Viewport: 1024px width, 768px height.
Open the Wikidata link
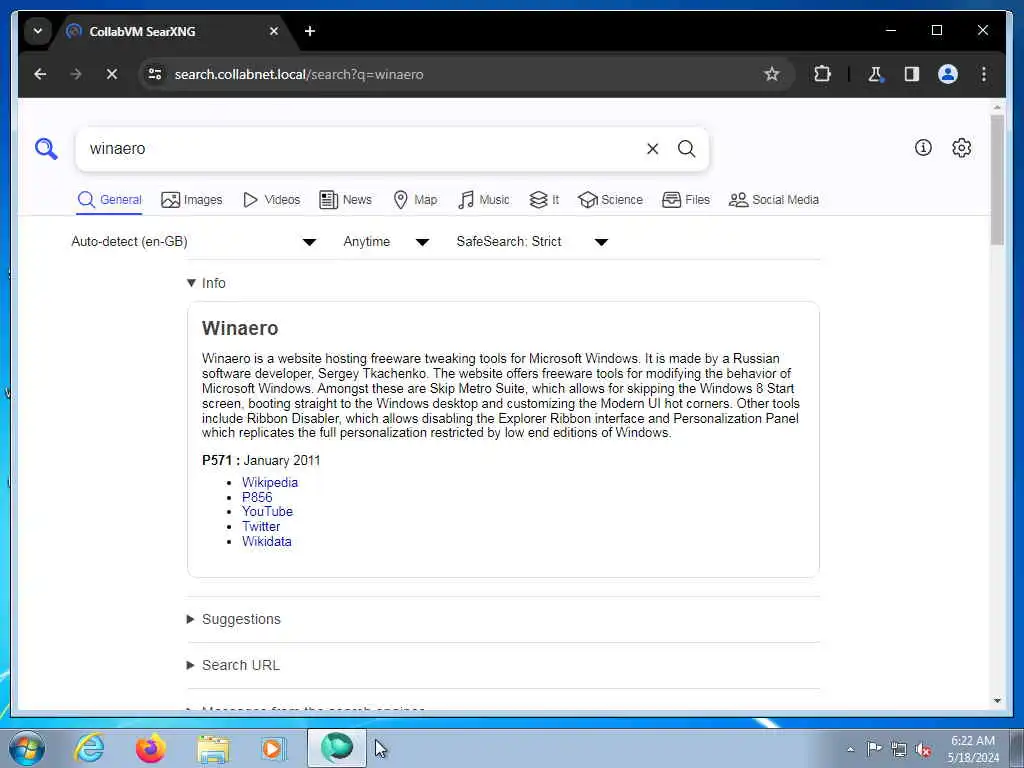266,541
